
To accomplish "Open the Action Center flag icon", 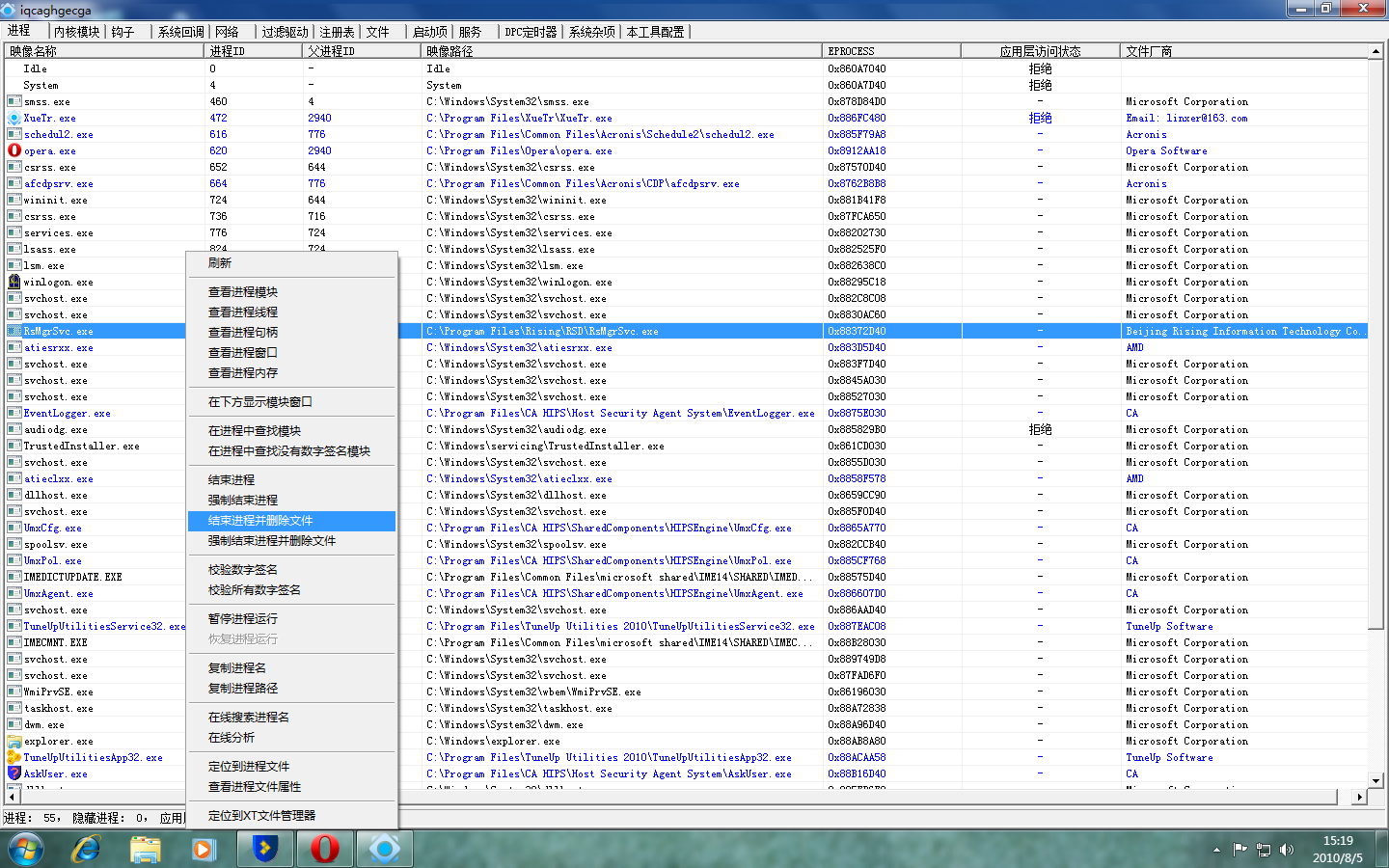I will click(1239, 850).
